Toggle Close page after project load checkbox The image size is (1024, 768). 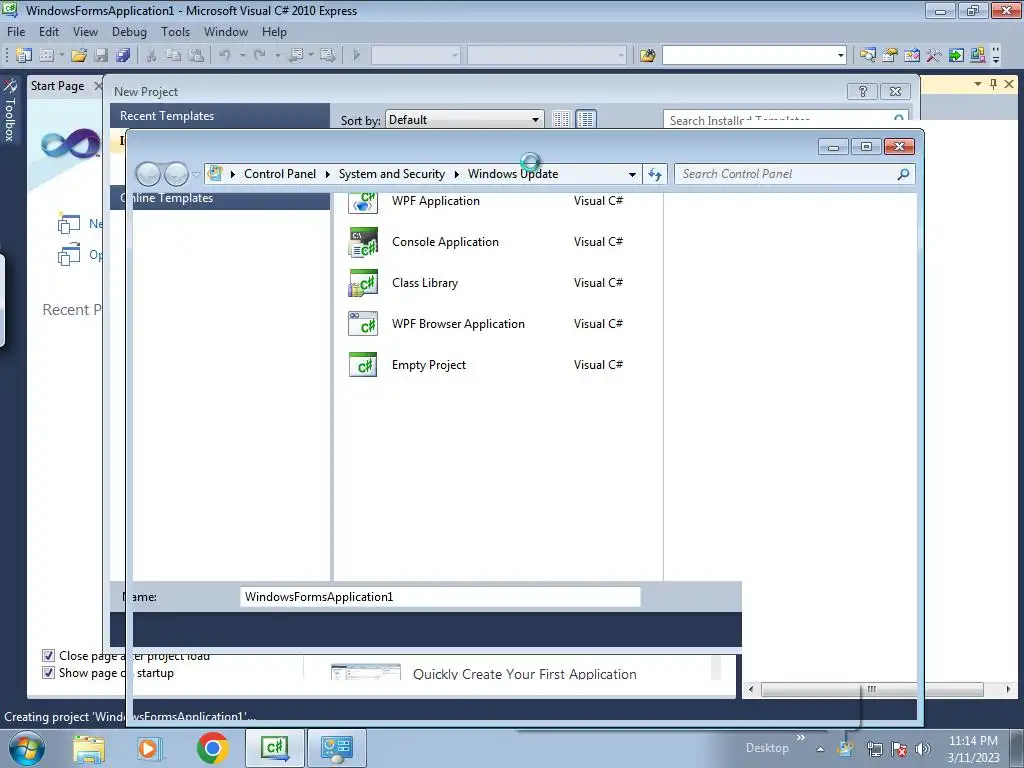[x=48, y=656]
